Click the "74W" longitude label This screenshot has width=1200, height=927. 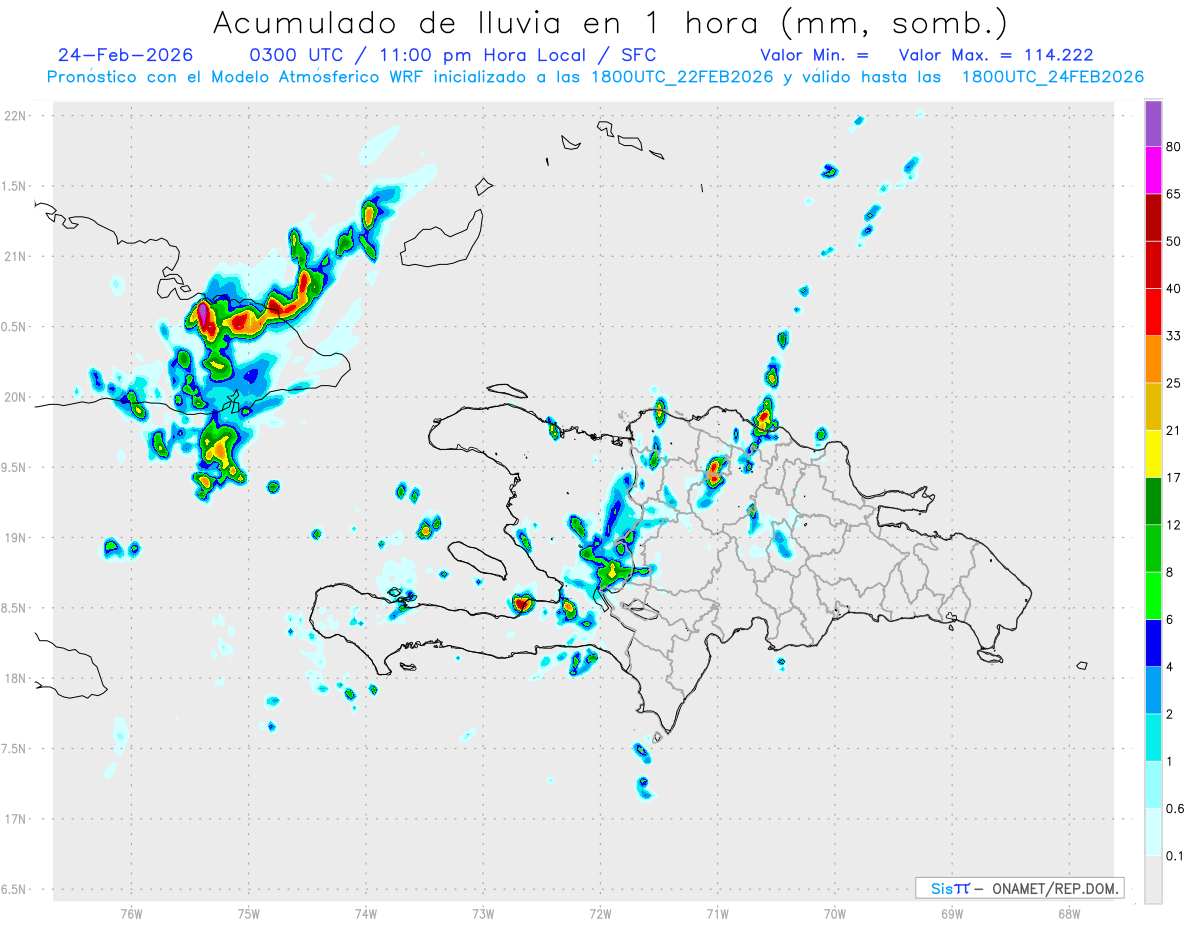[366, 913]
